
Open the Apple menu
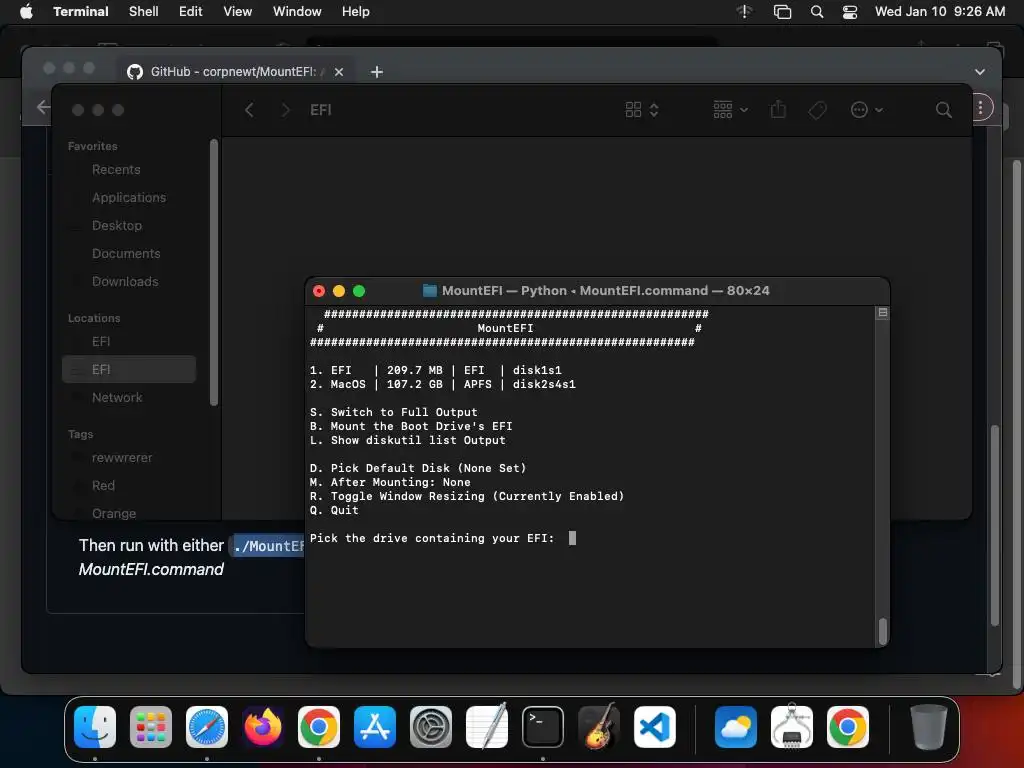coord(26,12)
